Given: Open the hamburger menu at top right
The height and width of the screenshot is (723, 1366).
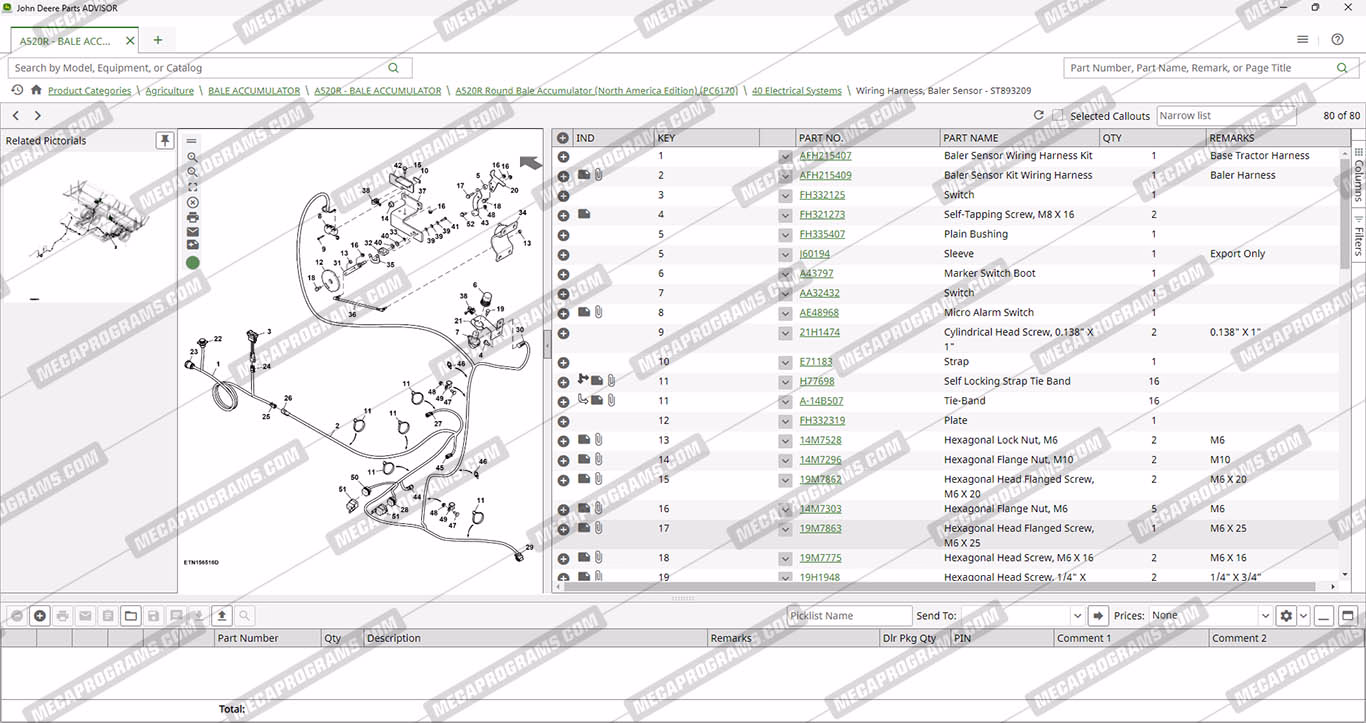Looking at the screenshot, I should [x=1302, y=40].
